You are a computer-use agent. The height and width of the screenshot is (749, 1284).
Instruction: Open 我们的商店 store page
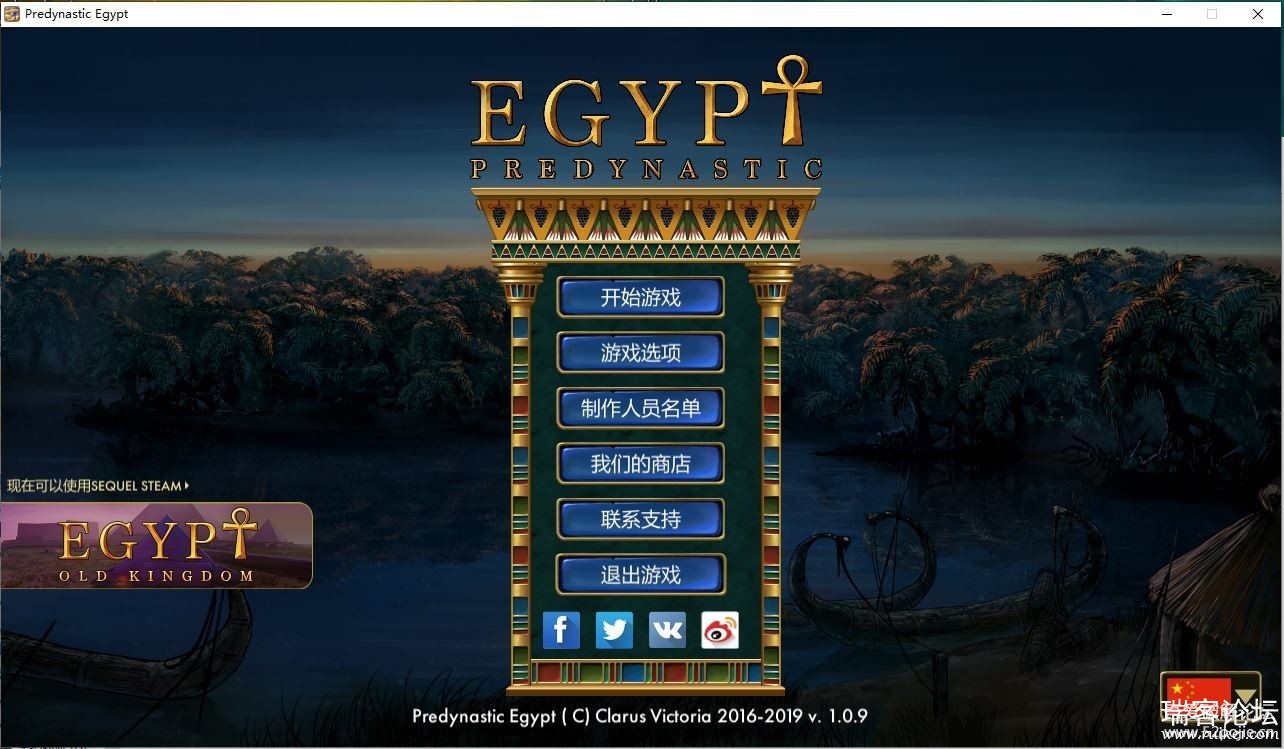pos(640,464)
